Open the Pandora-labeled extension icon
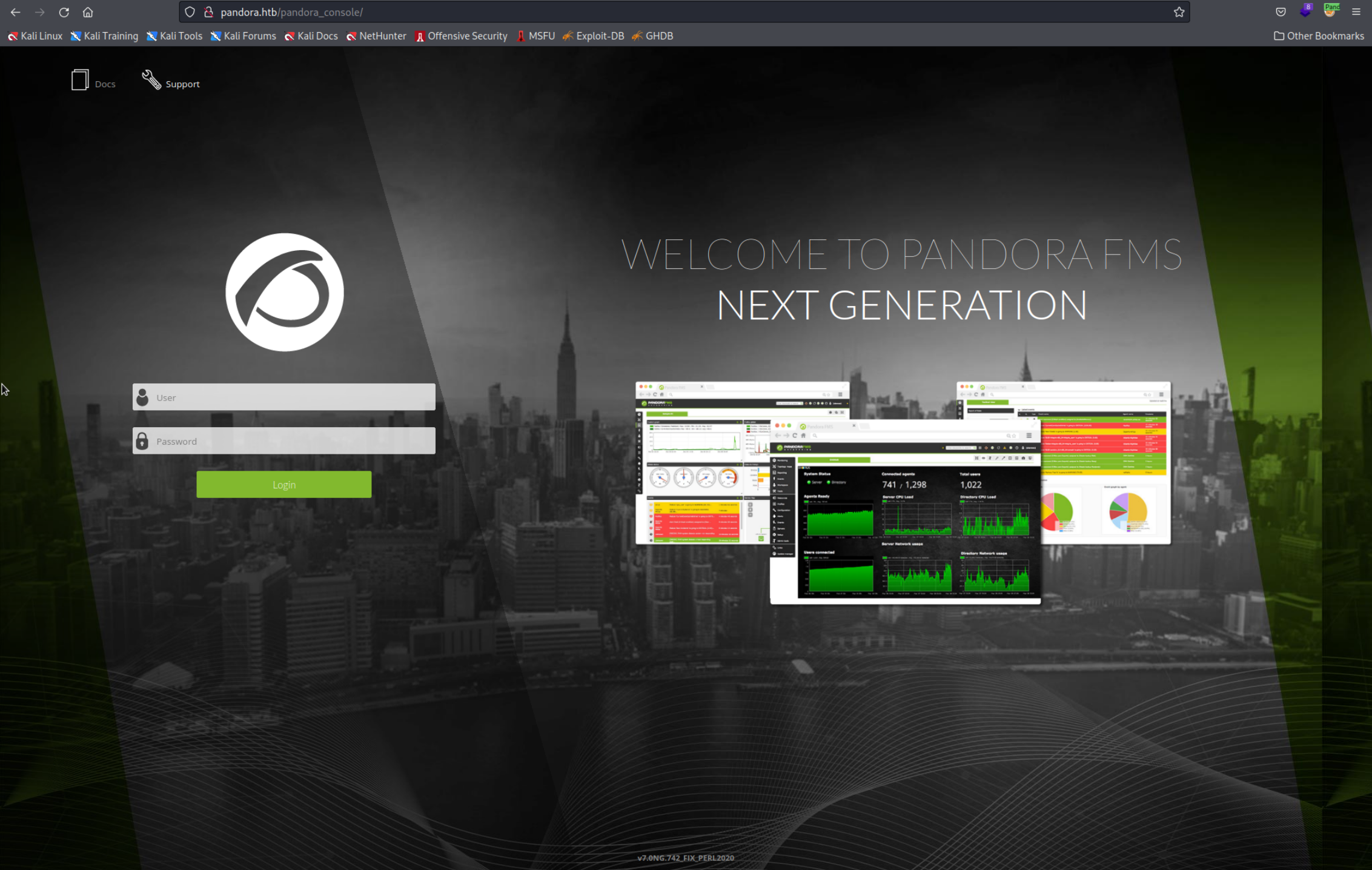This screenshot has height=870, width=1372. tap(1331, 11)
